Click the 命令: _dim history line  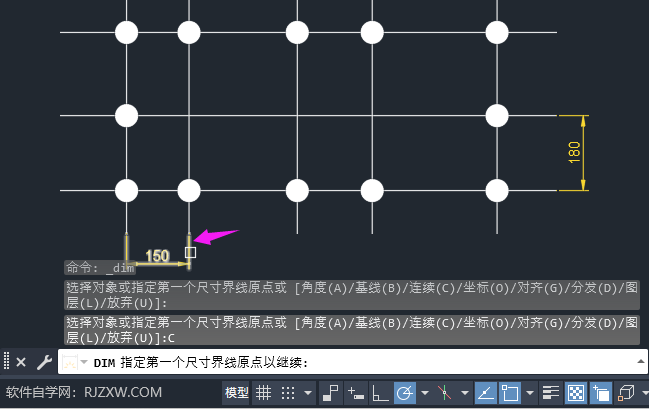(x=100, y=268)
